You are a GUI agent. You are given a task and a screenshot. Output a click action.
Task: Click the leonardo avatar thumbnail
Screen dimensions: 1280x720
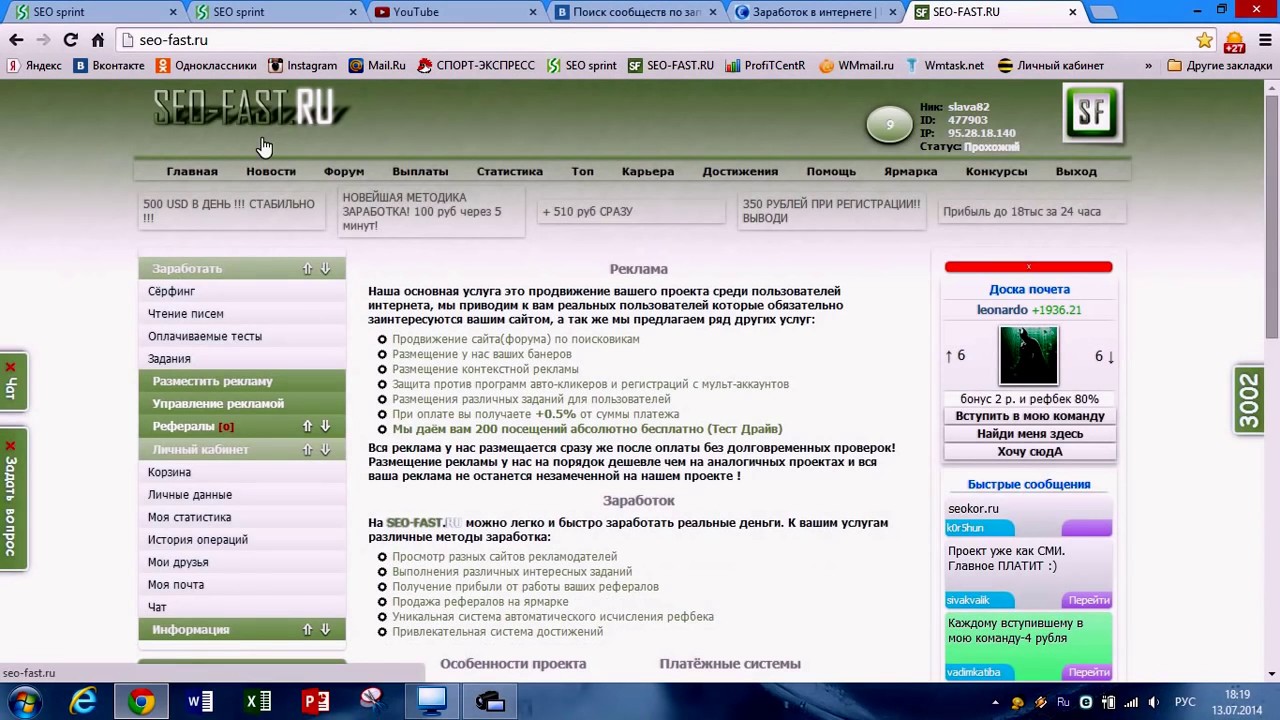pyautogui.click(x=1029, y=356)
